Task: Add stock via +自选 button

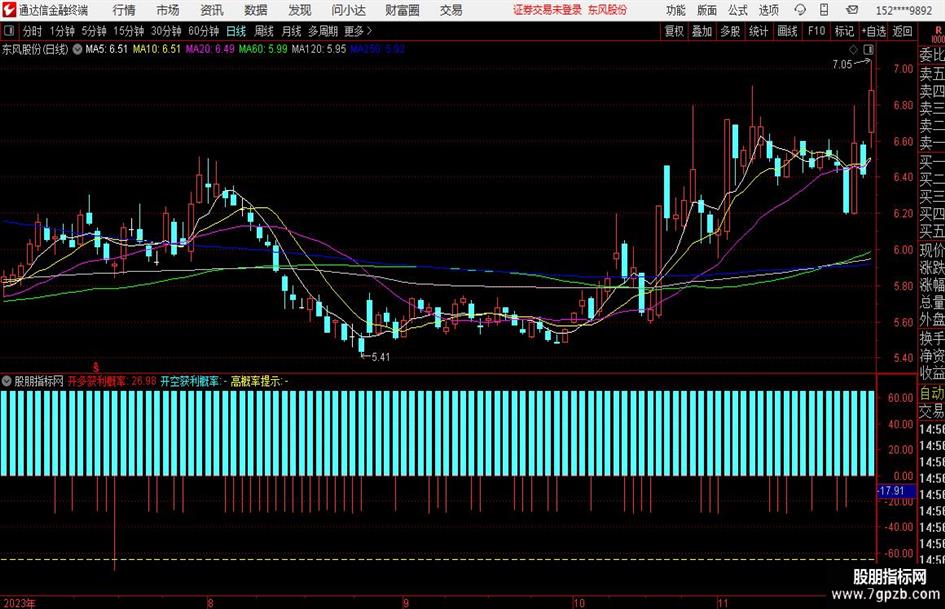Action: 874,31
